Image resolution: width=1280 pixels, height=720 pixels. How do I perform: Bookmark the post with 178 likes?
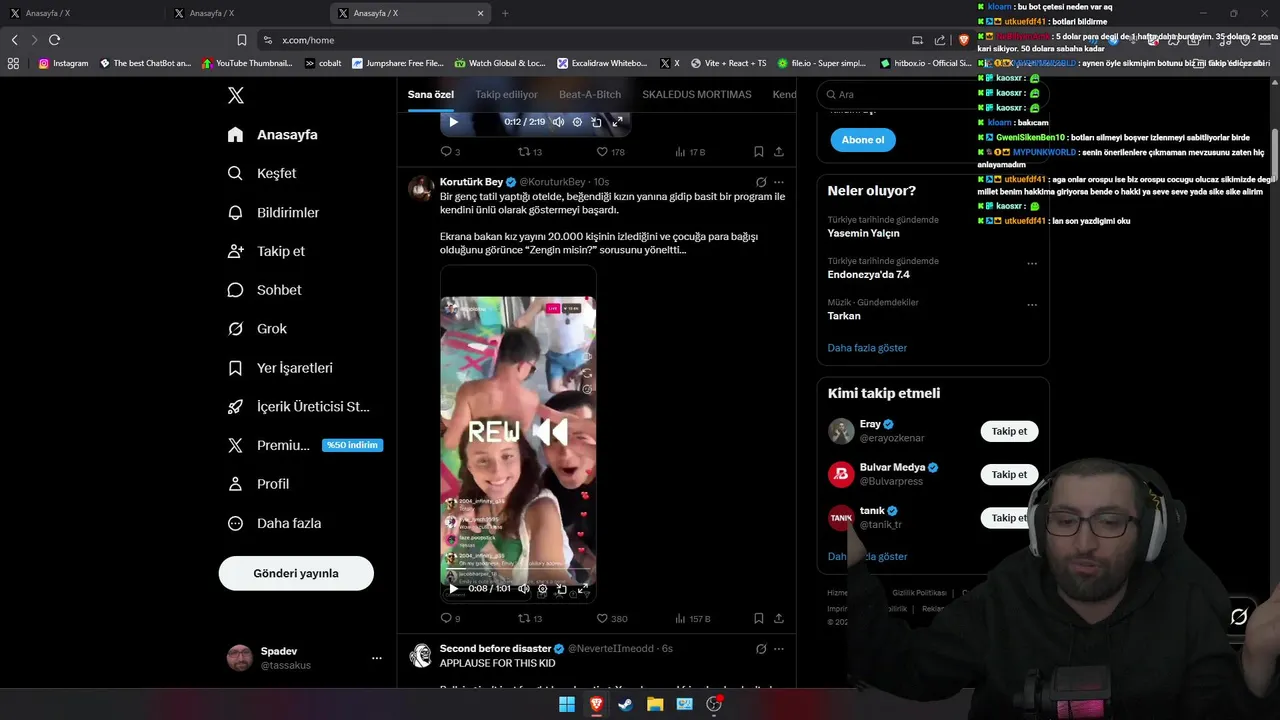point(759,152)
